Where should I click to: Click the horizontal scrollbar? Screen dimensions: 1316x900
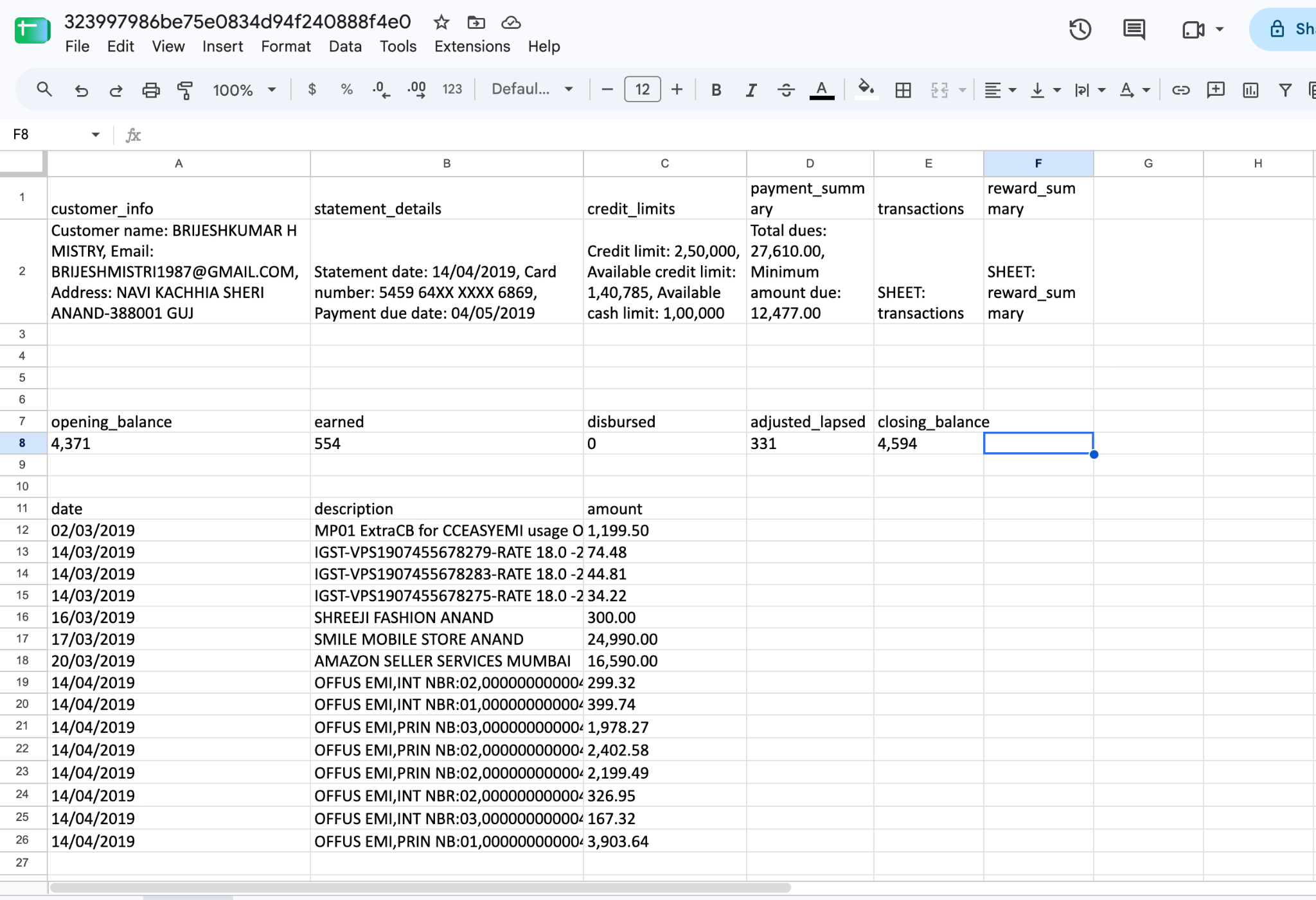pyautogui.click(x=420, y=888)
